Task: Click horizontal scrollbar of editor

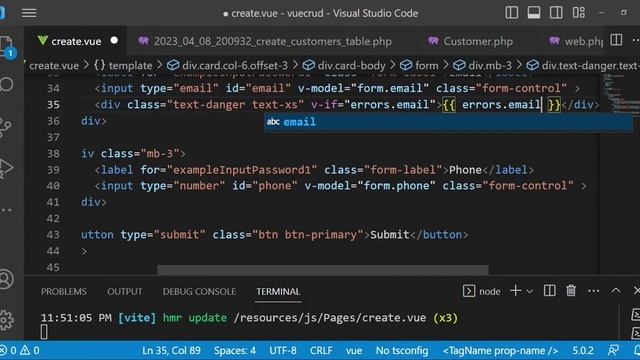Action: (x=322, y=269)
